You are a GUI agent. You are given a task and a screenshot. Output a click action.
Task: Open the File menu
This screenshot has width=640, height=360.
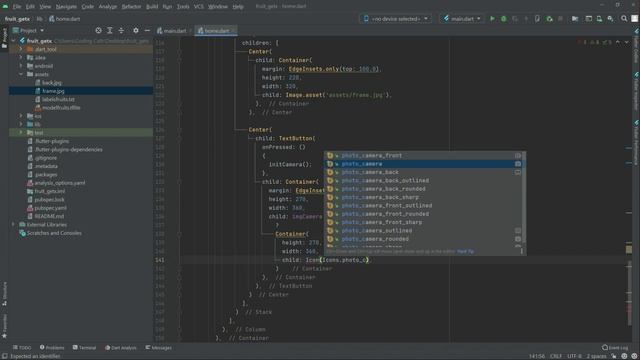[17, 7]
